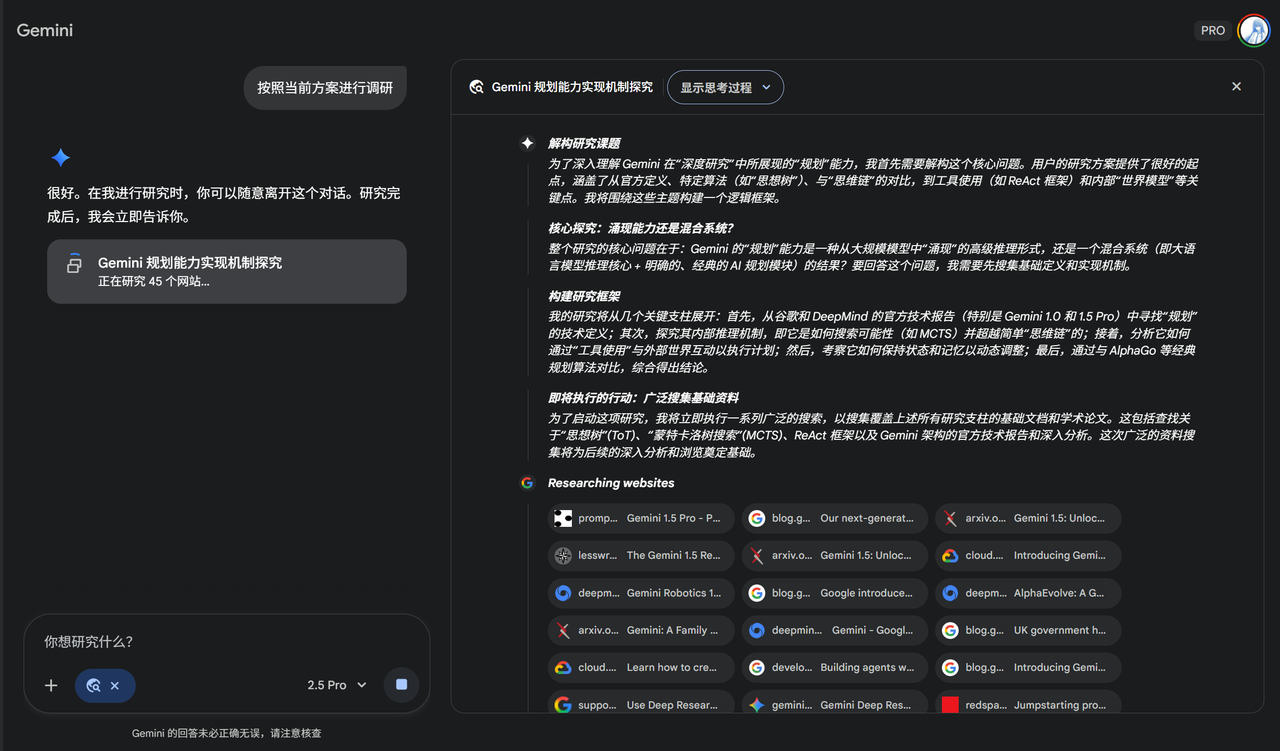
Task: Click the 即将执行的行动：广泛搜集基础资料 heading
Action: click(644, 398)
